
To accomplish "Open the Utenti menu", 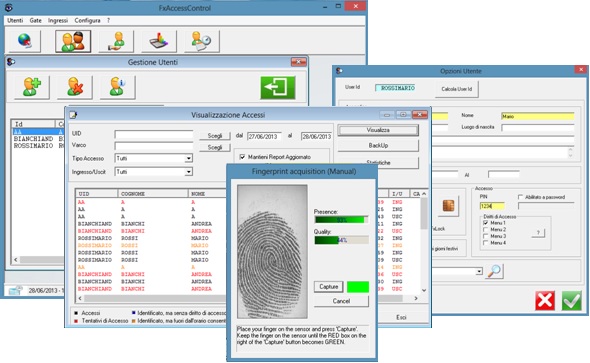I will click(x=15, y=20).
